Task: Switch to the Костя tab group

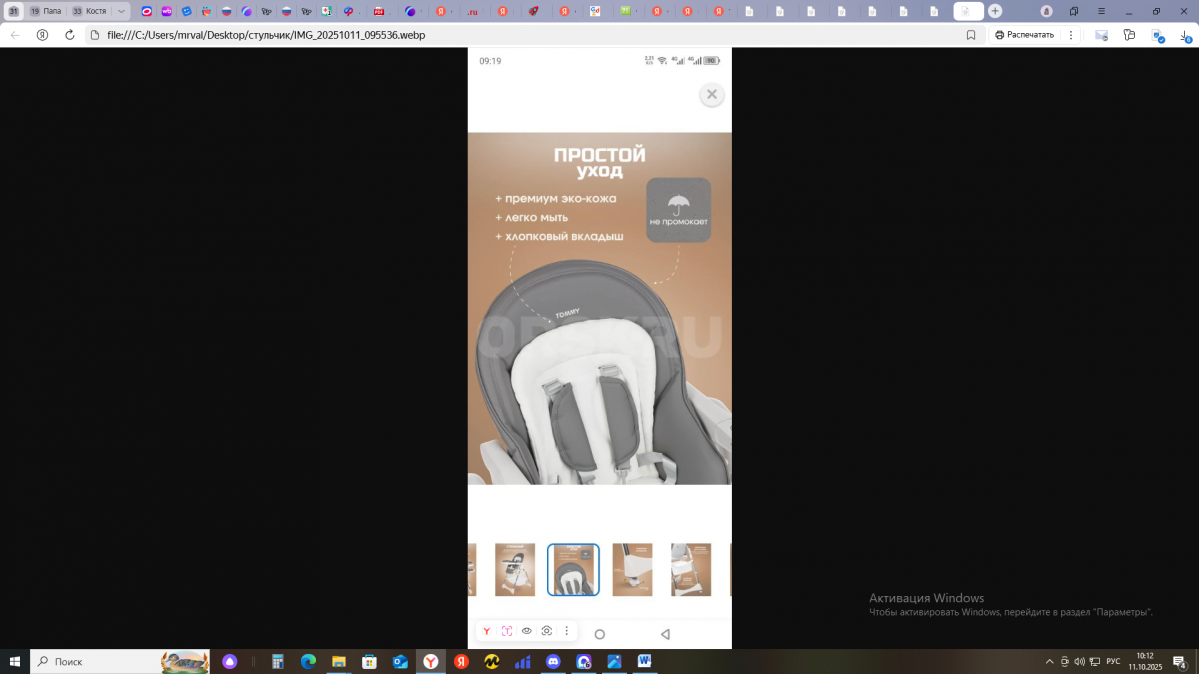Action: click(90, 11)
